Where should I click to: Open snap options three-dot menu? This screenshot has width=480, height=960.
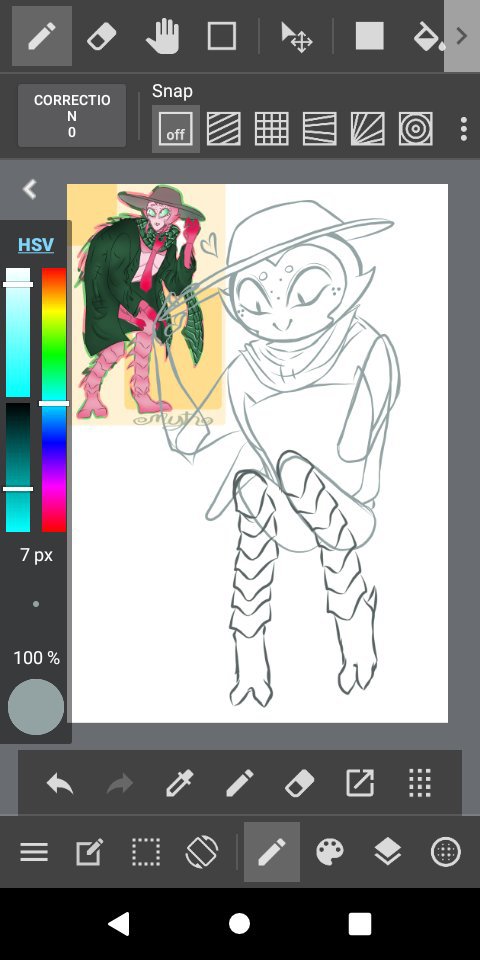[x=463, y=129]
